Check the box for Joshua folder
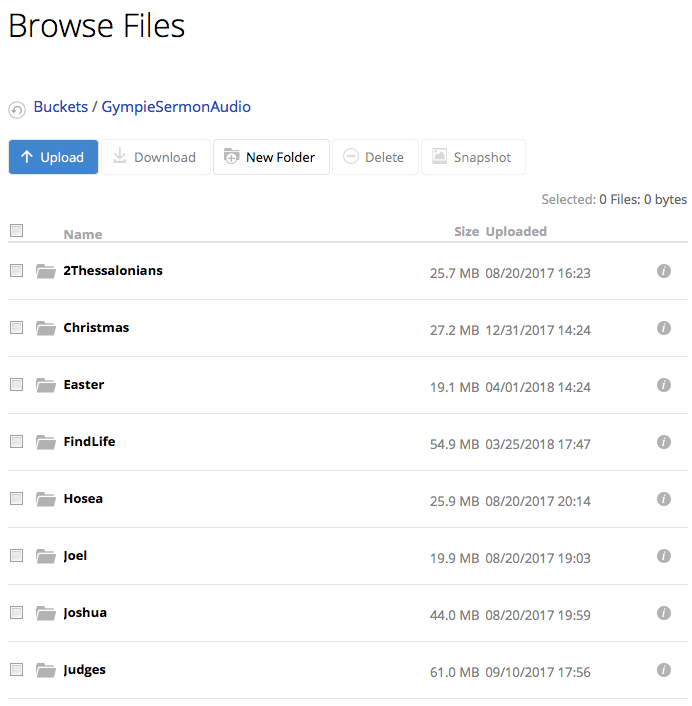The height and width of the screenshot is (706, 692). (x=17, y=612)
